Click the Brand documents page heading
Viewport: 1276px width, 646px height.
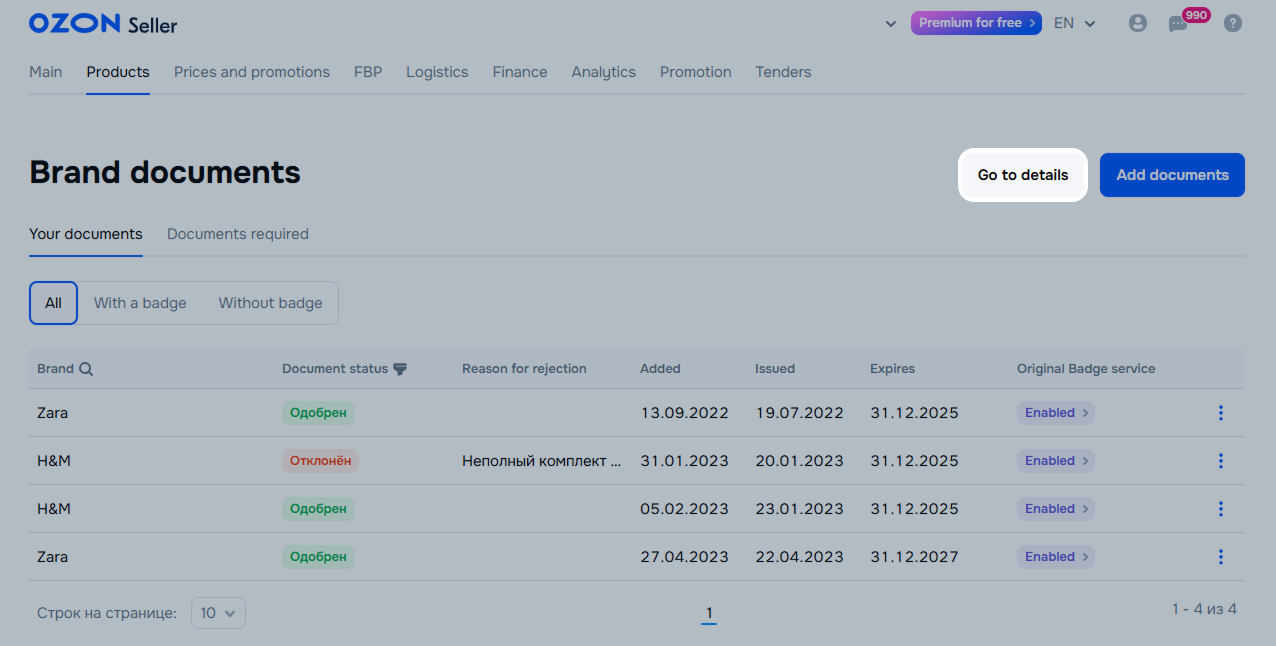165,172
